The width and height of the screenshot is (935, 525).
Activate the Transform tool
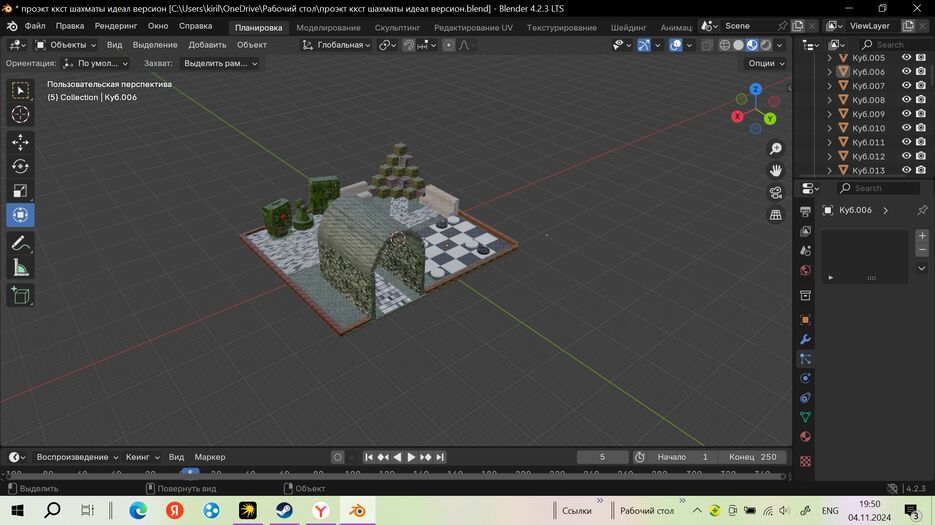click(x=20, y=215)
